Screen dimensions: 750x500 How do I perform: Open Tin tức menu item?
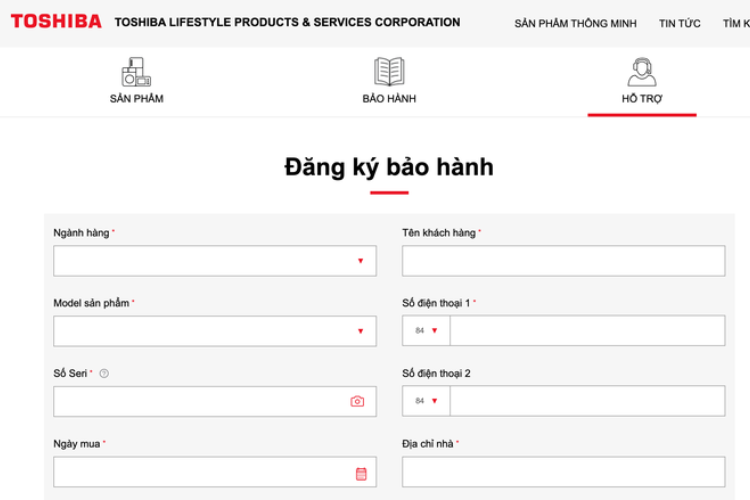coord(679,23)
